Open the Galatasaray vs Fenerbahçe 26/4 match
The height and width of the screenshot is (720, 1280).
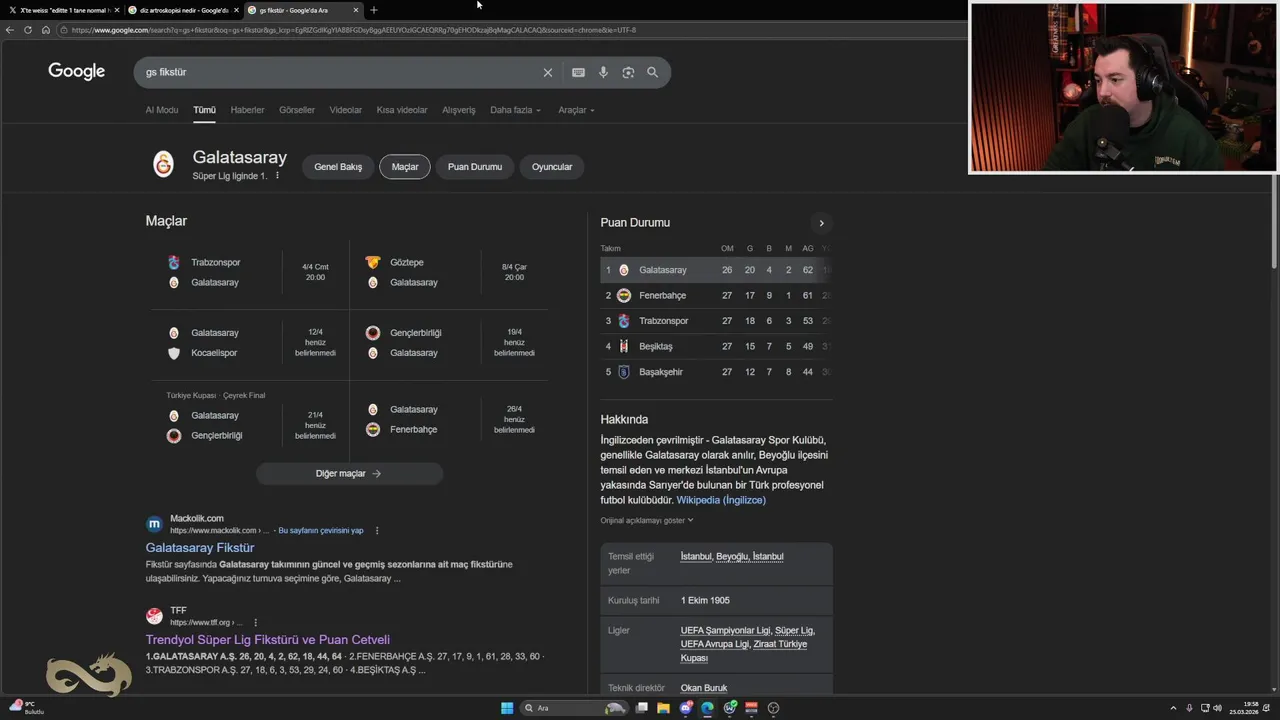tap(449, 419)
